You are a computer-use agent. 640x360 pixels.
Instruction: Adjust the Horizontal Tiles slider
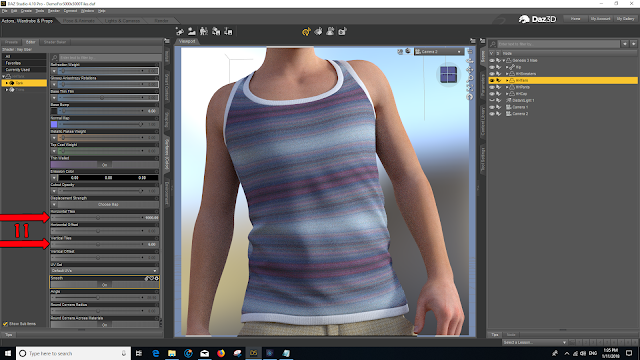coord(98,218)
